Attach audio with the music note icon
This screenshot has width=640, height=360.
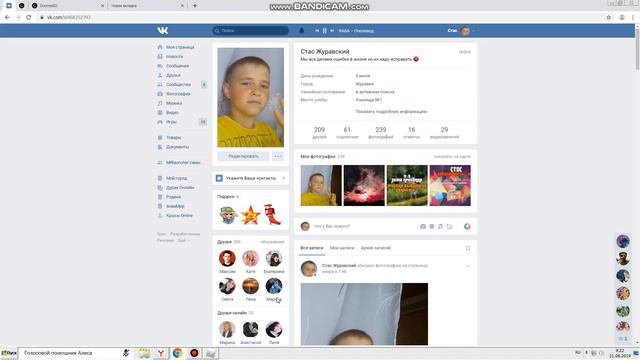click(x=440, y=226)
